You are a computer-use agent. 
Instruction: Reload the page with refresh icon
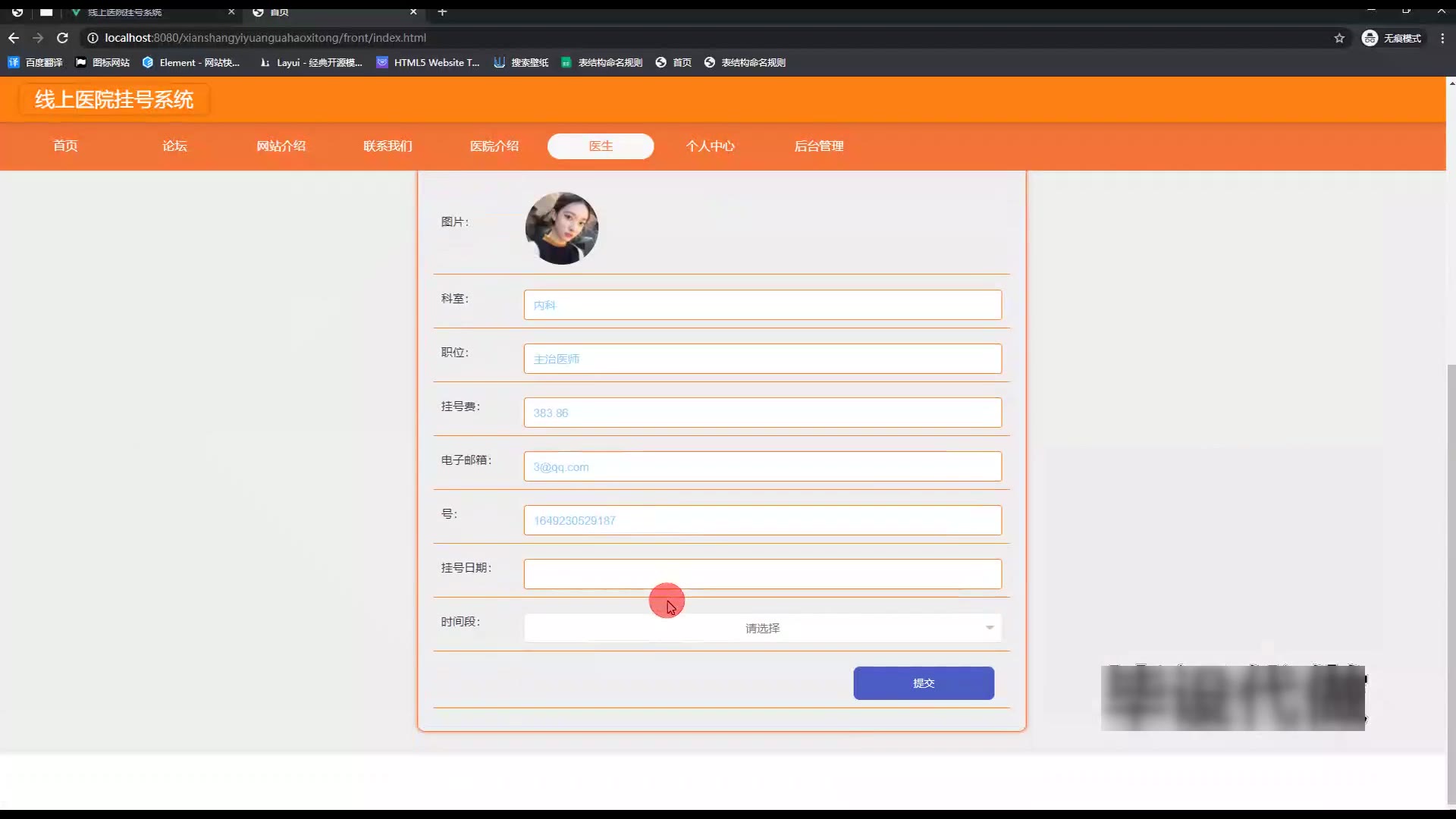(63, 38)
